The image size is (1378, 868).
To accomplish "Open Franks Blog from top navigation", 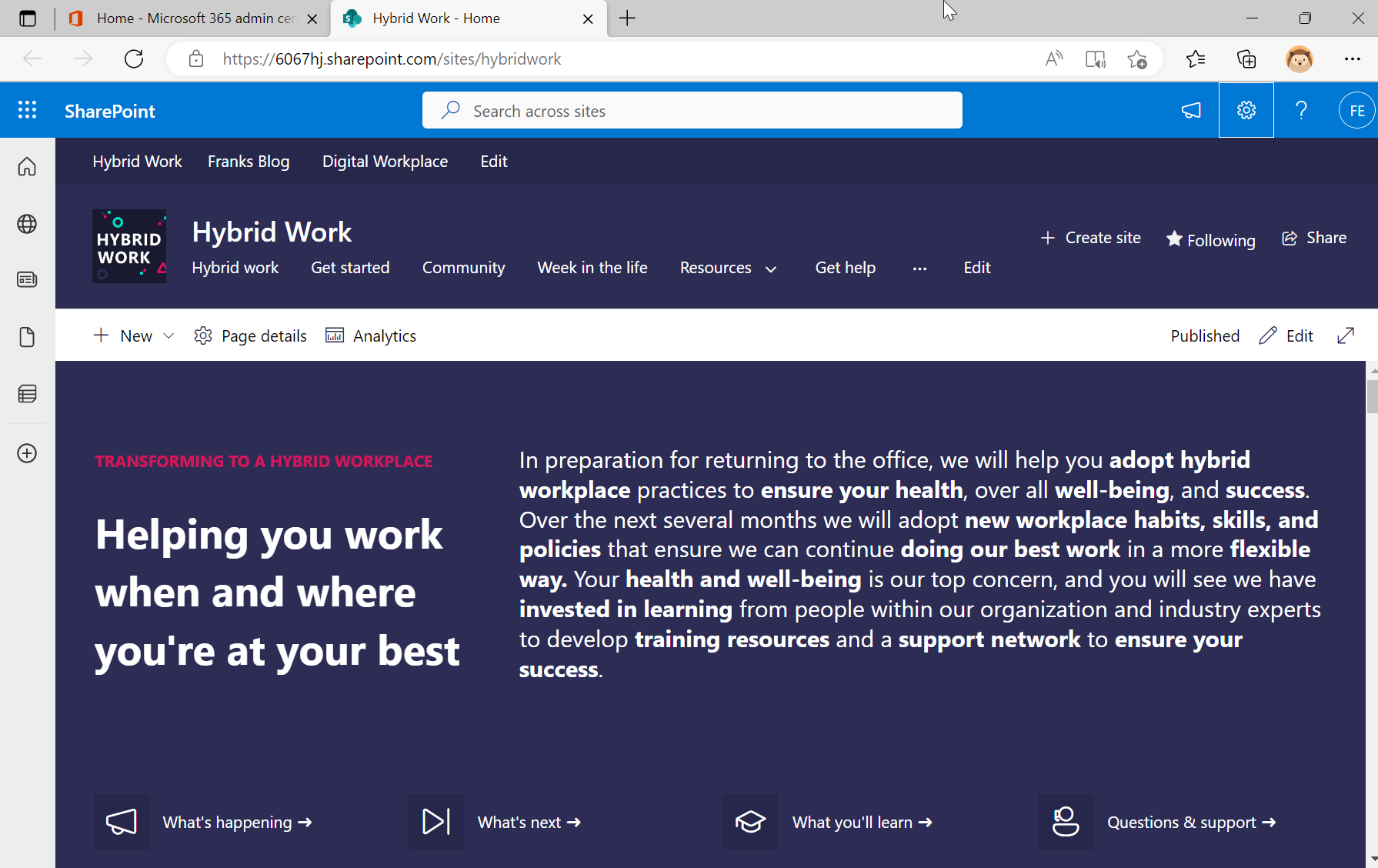I will click(x=249, y=161).
